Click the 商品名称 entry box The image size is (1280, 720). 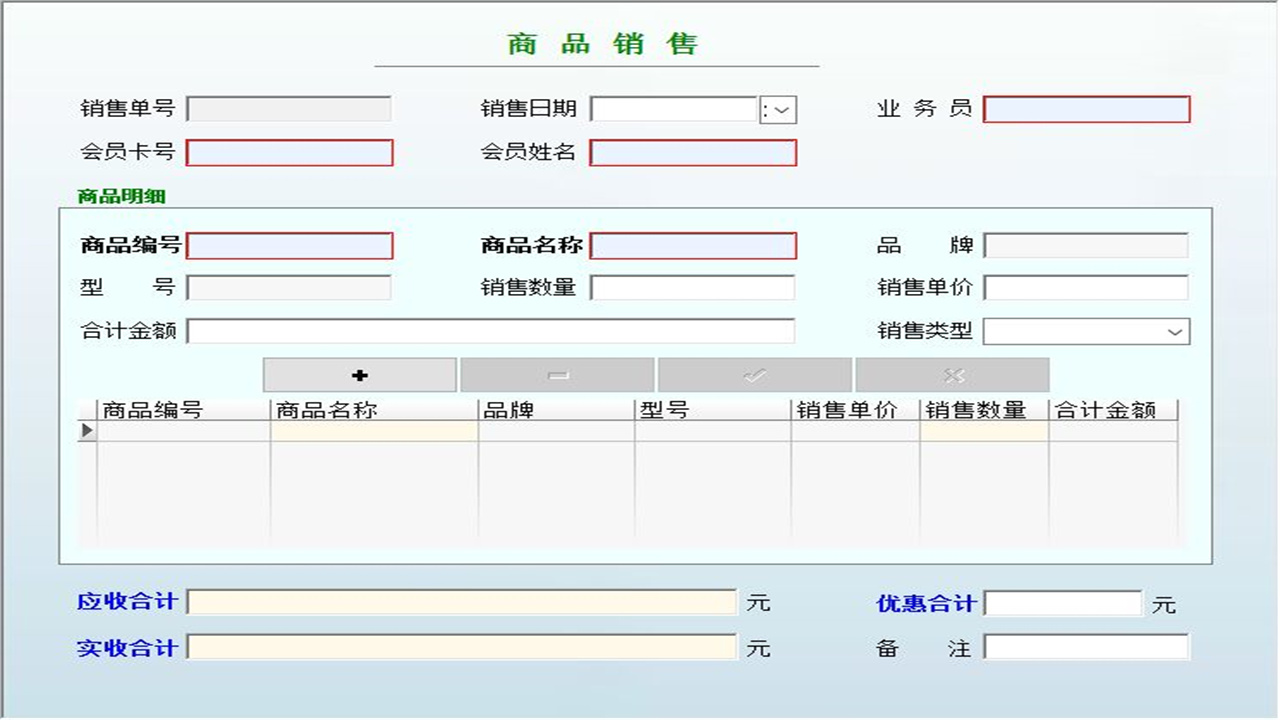click(x=694, y=243)
